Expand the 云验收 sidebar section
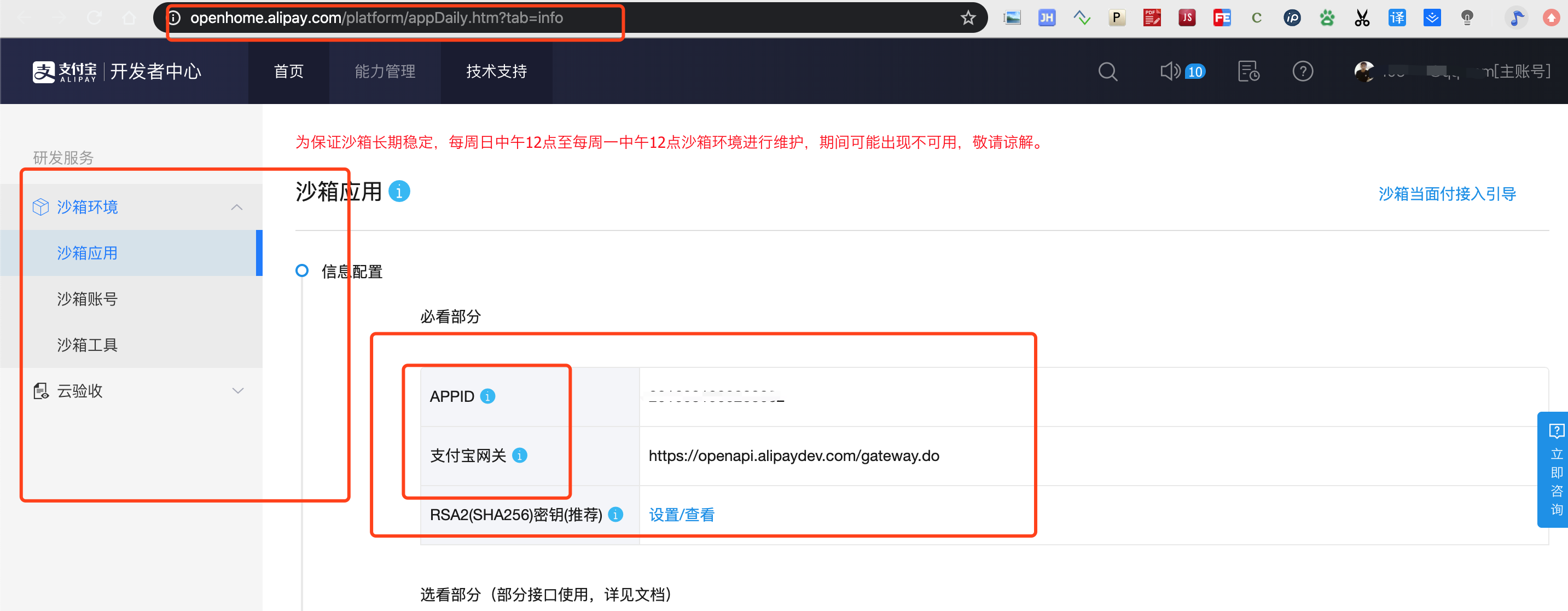This screenshot has width=1568, height=611. point(238,390)
